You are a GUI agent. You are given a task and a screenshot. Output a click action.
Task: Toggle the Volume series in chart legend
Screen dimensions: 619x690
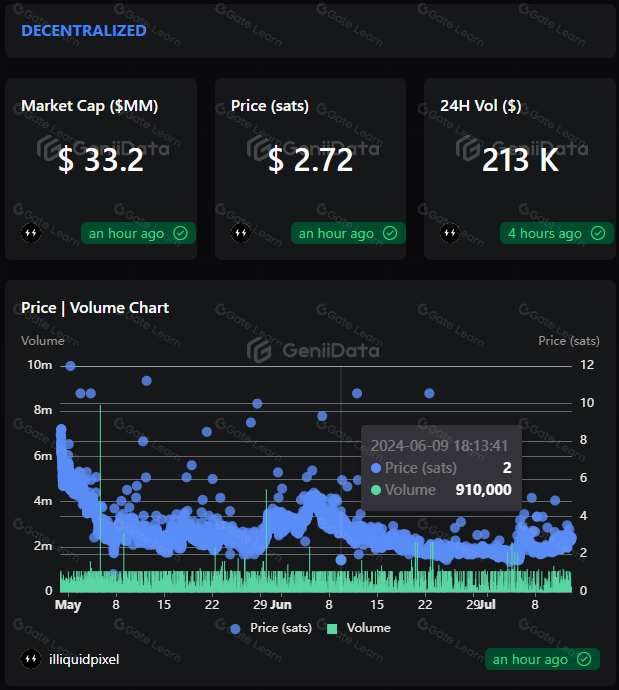[x=359, y=628]
